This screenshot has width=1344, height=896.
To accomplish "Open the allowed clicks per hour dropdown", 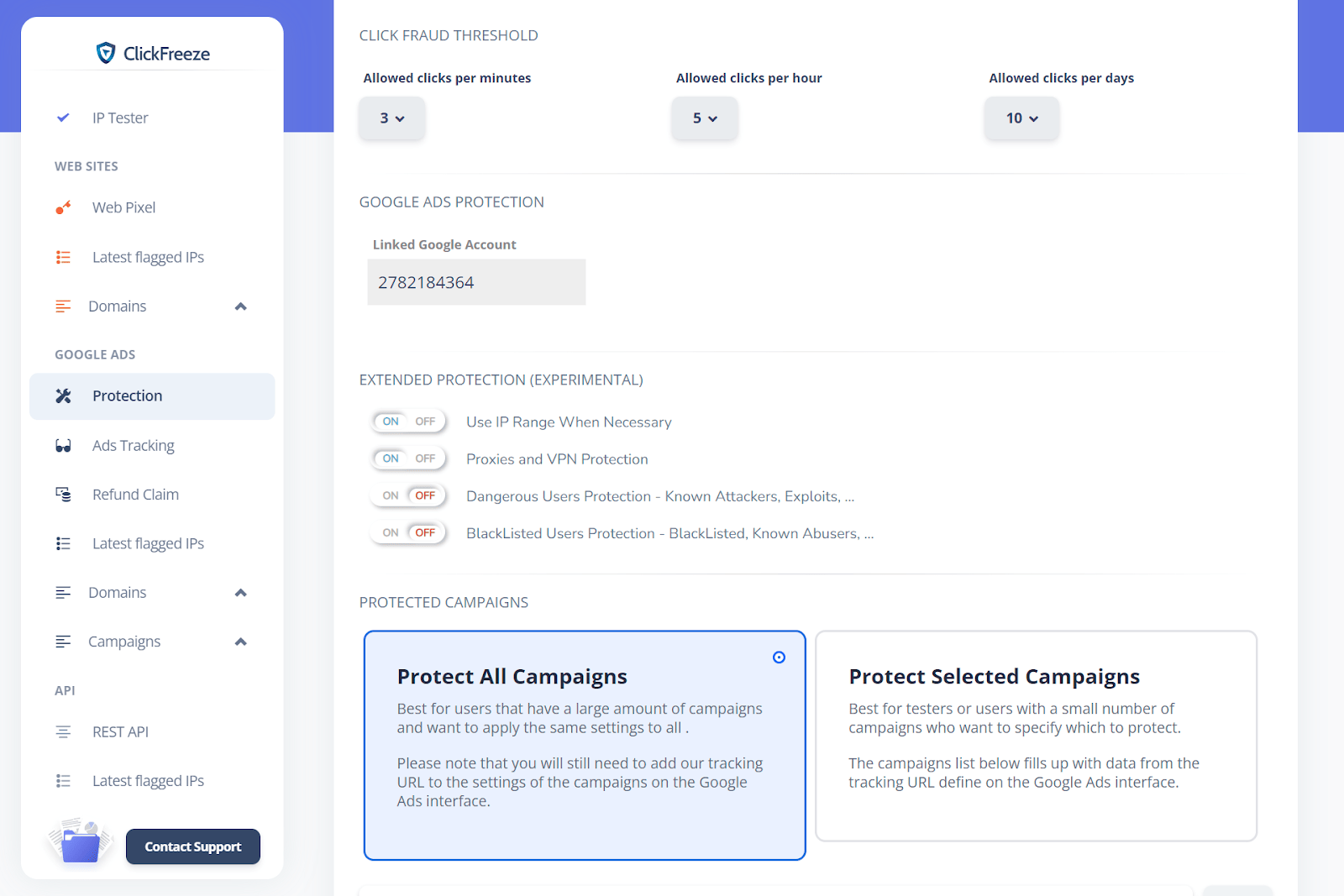I will click(x=704, y=118).
